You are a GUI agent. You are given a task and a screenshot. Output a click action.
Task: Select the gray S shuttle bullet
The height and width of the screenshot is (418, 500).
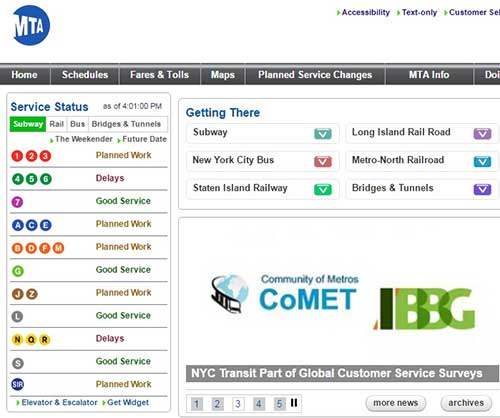click(18, 363)
